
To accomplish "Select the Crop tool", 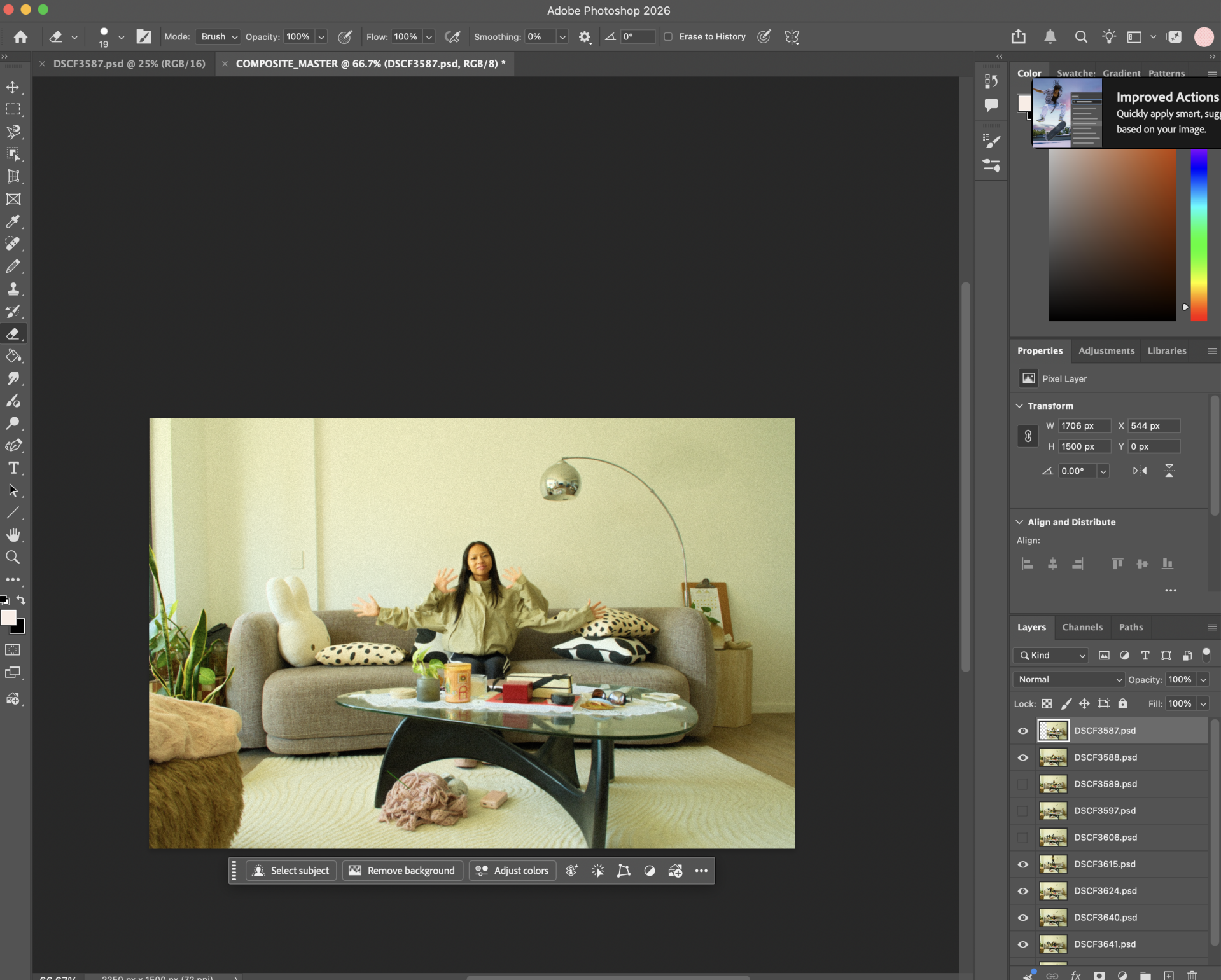I will pyautogui.click(x=13, y=177).
